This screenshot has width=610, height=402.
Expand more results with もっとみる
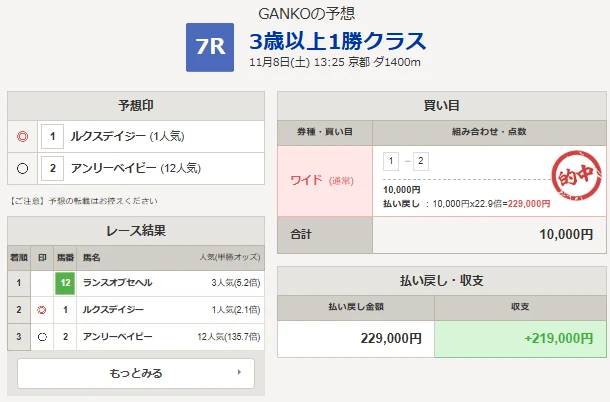(136, 373)
